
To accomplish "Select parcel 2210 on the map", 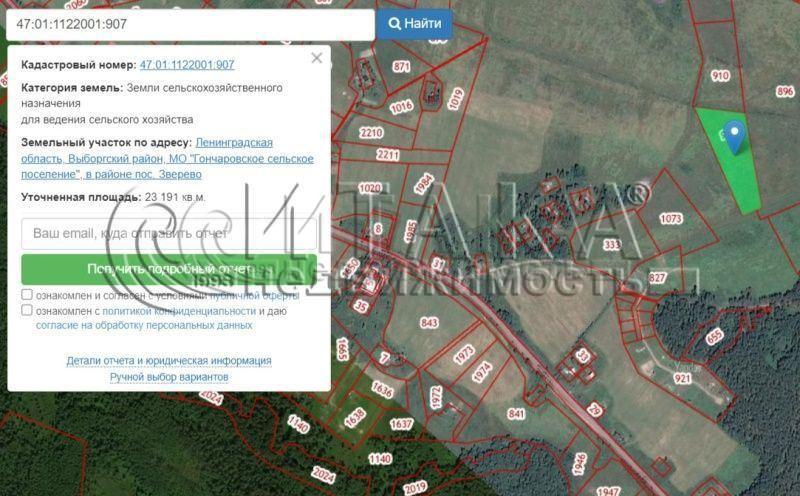I will click(371, 133).
